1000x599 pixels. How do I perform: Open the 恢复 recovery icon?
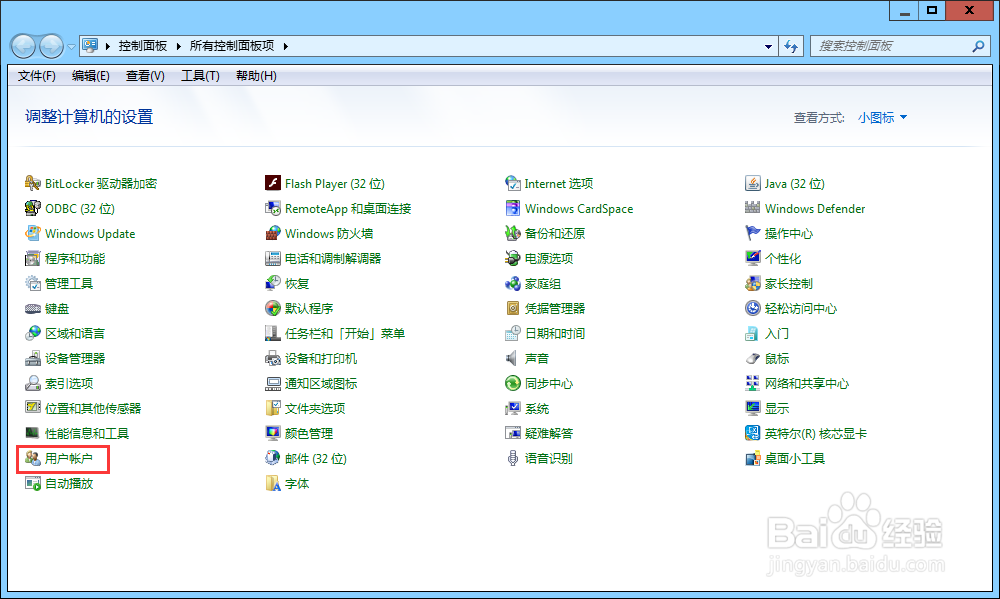tap(273, 283)
